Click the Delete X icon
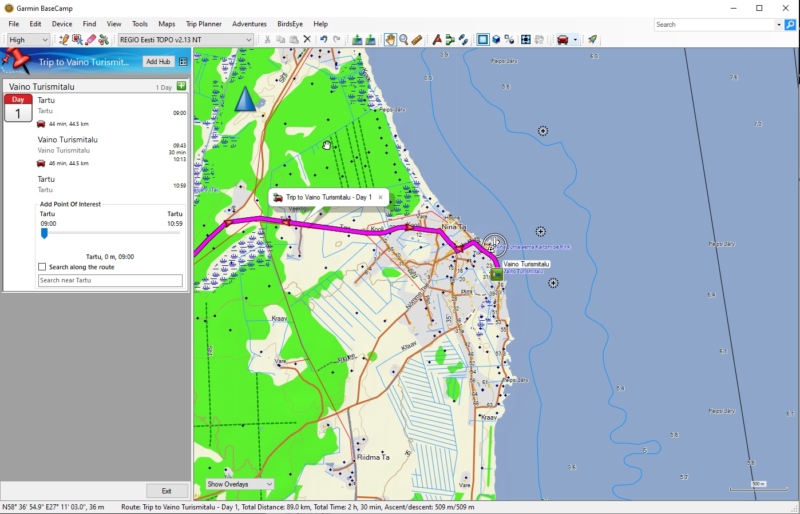Viewport: 800px width, 514px height. (307, 40)
